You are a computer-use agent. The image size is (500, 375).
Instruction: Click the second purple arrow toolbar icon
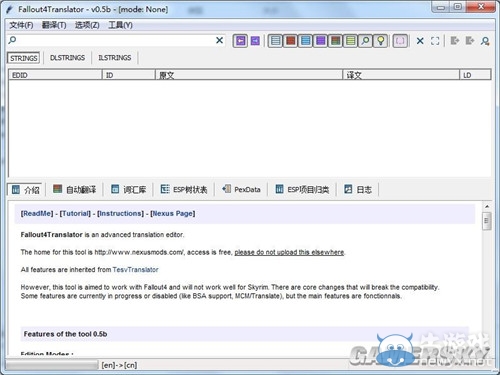click(x=255, y=41)
